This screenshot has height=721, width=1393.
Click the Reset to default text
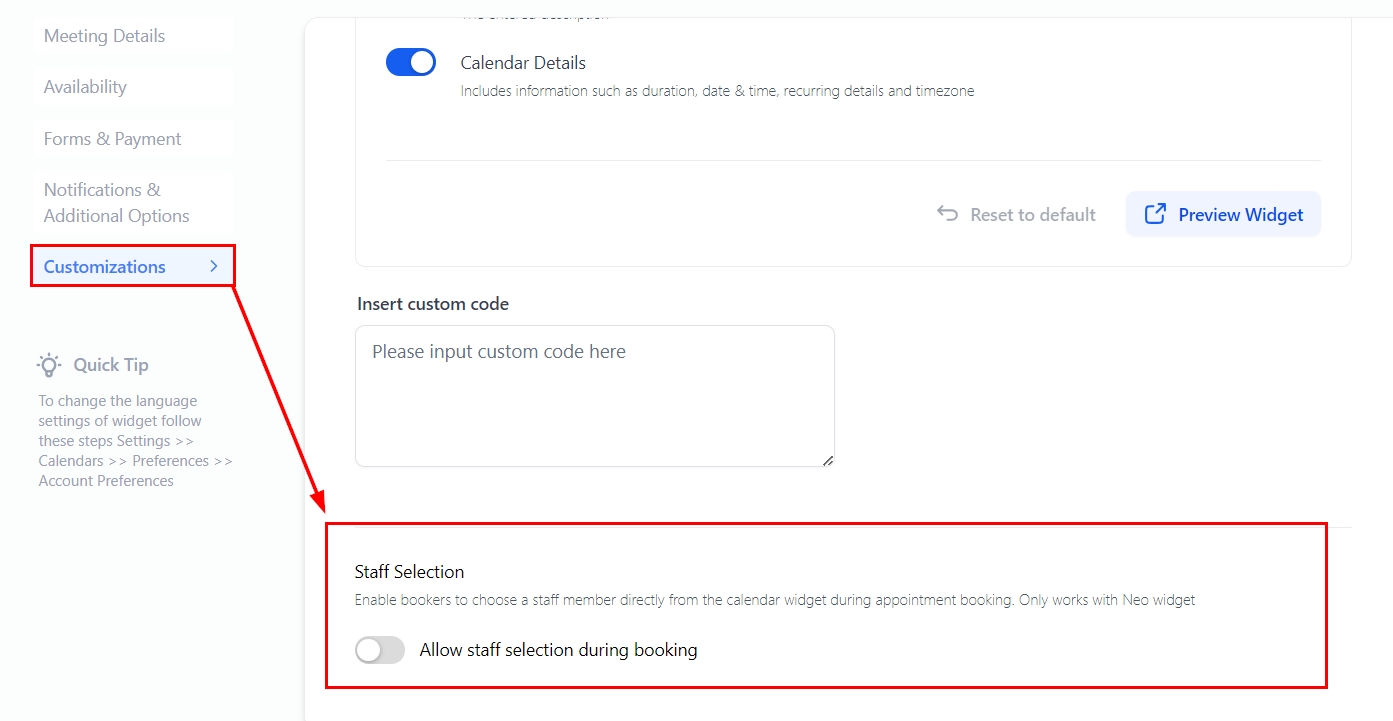[x=1033, y=215]
